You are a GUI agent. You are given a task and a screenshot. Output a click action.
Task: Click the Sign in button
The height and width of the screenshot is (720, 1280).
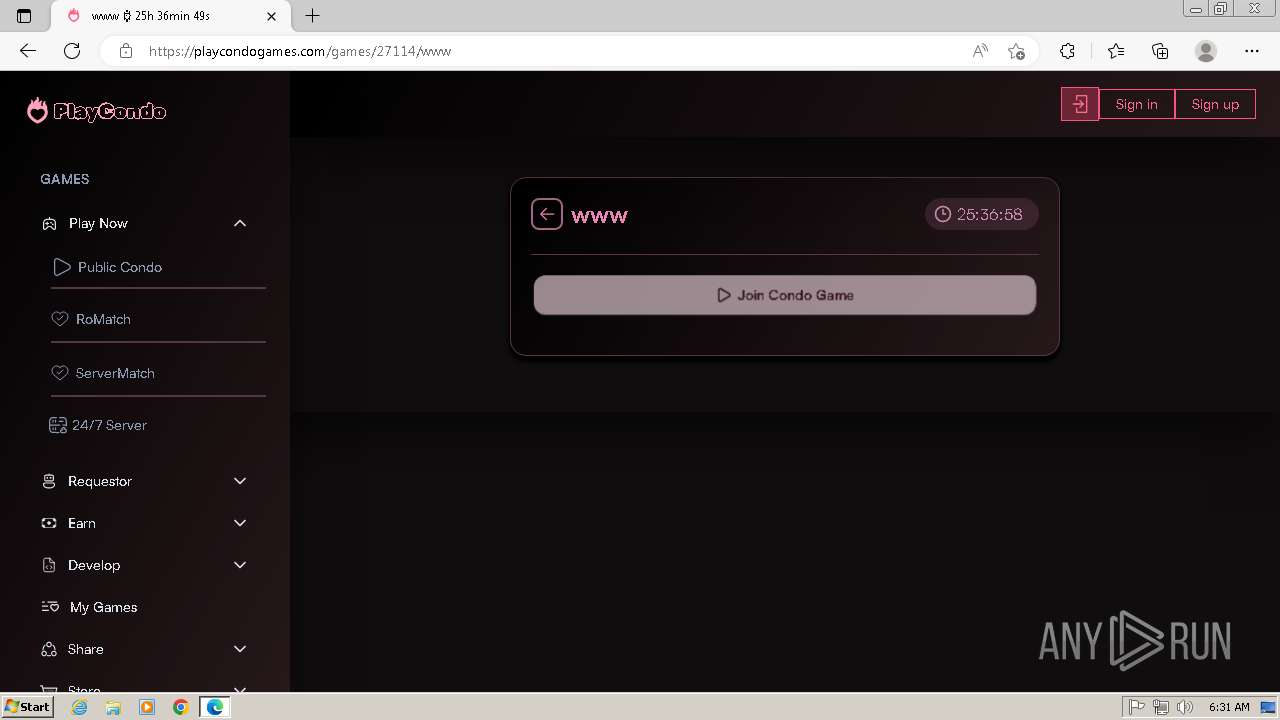click(1137, 104)
